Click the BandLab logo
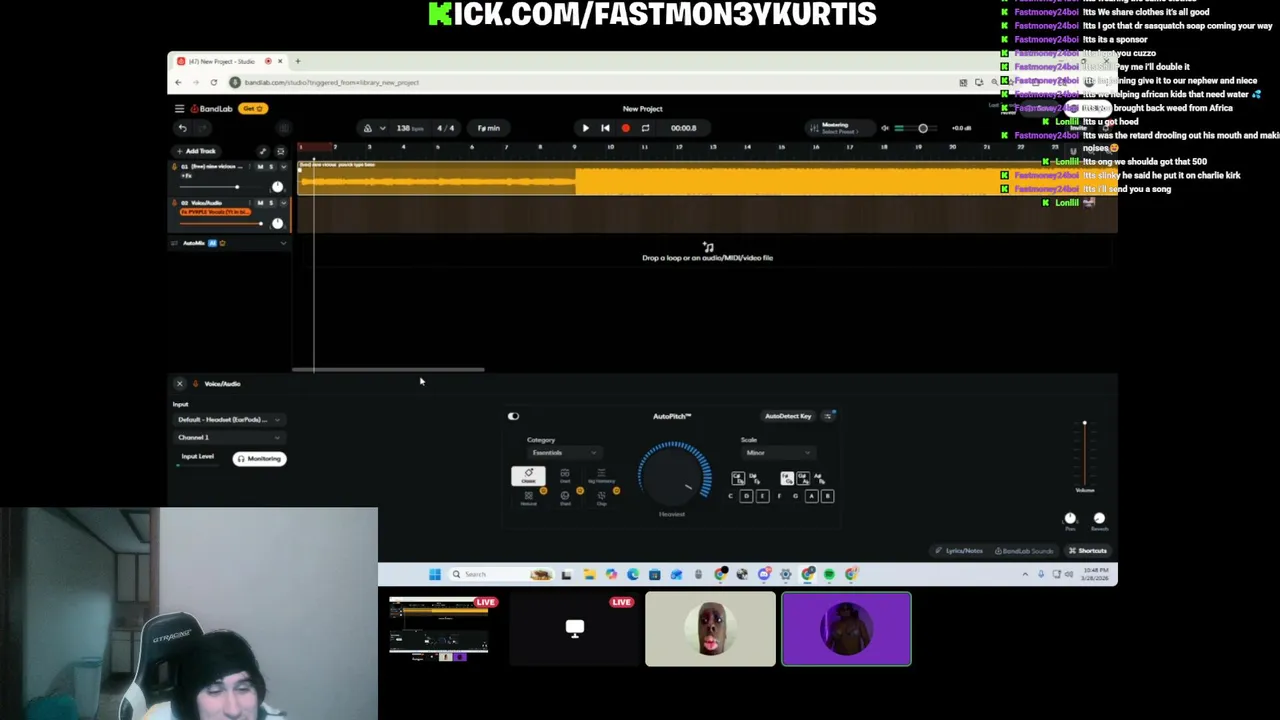This screenshot has width=1280, height=720. pyautogui.click(x=210, y=109)
